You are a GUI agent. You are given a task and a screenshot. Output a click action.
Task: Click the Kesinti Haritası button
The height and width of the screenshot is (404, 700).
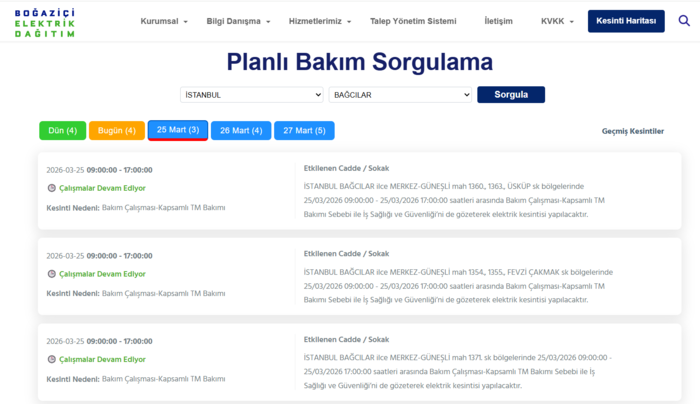626,21
